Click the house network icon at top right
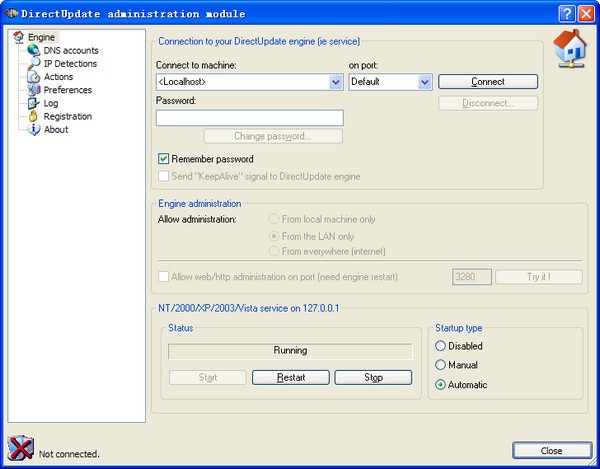The image size is (600, 469). (x=570, y=49)
